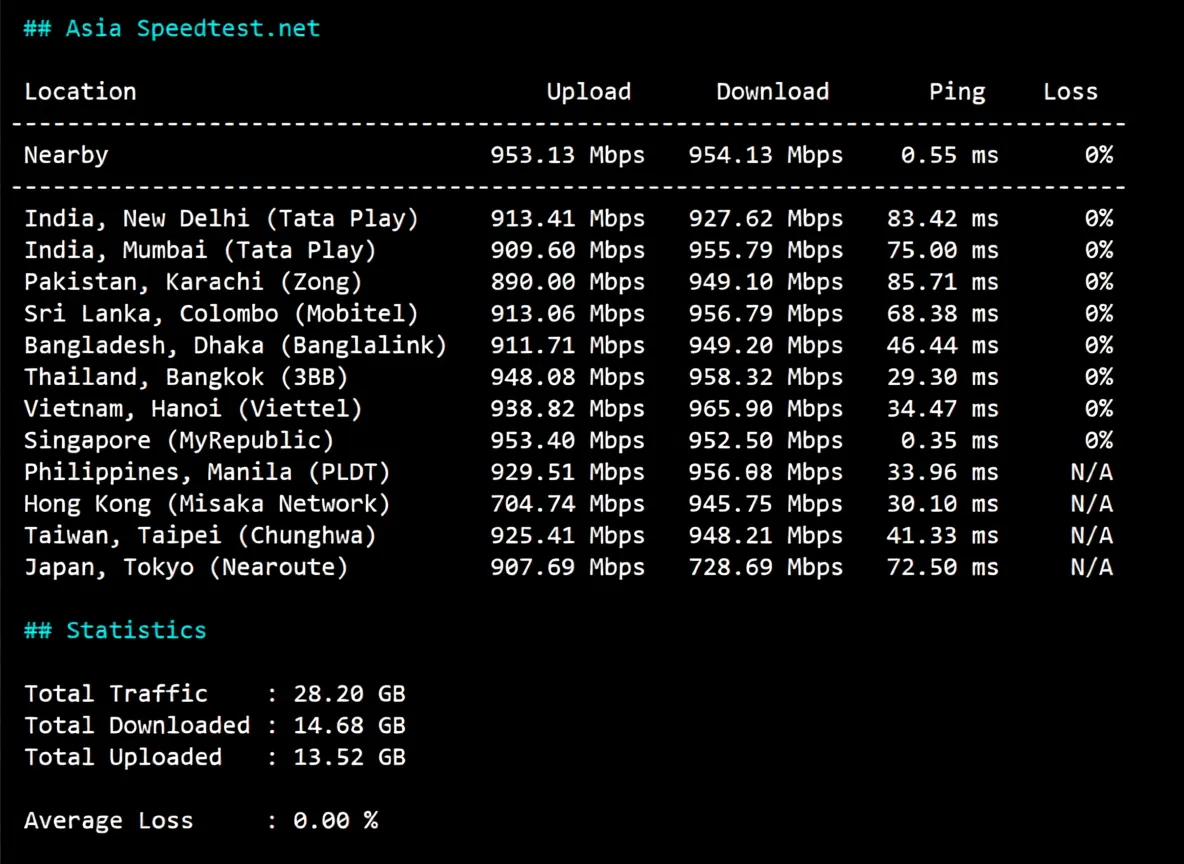Image resolution: width=1184 pixels, height=864 pixels.
Task: Select the India, Mumbai (Tata Play) row
Action: (x=200, y=250)
